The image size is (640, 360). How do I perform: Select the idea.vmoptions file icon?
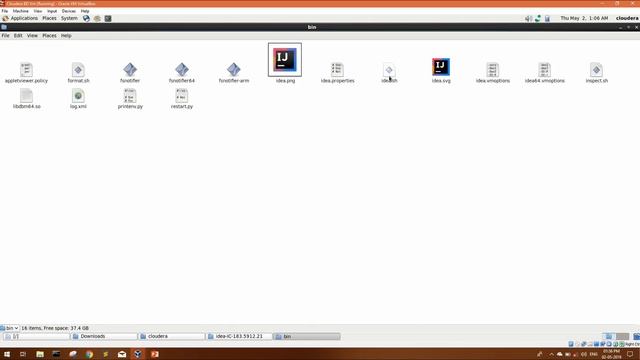point(493,70)
